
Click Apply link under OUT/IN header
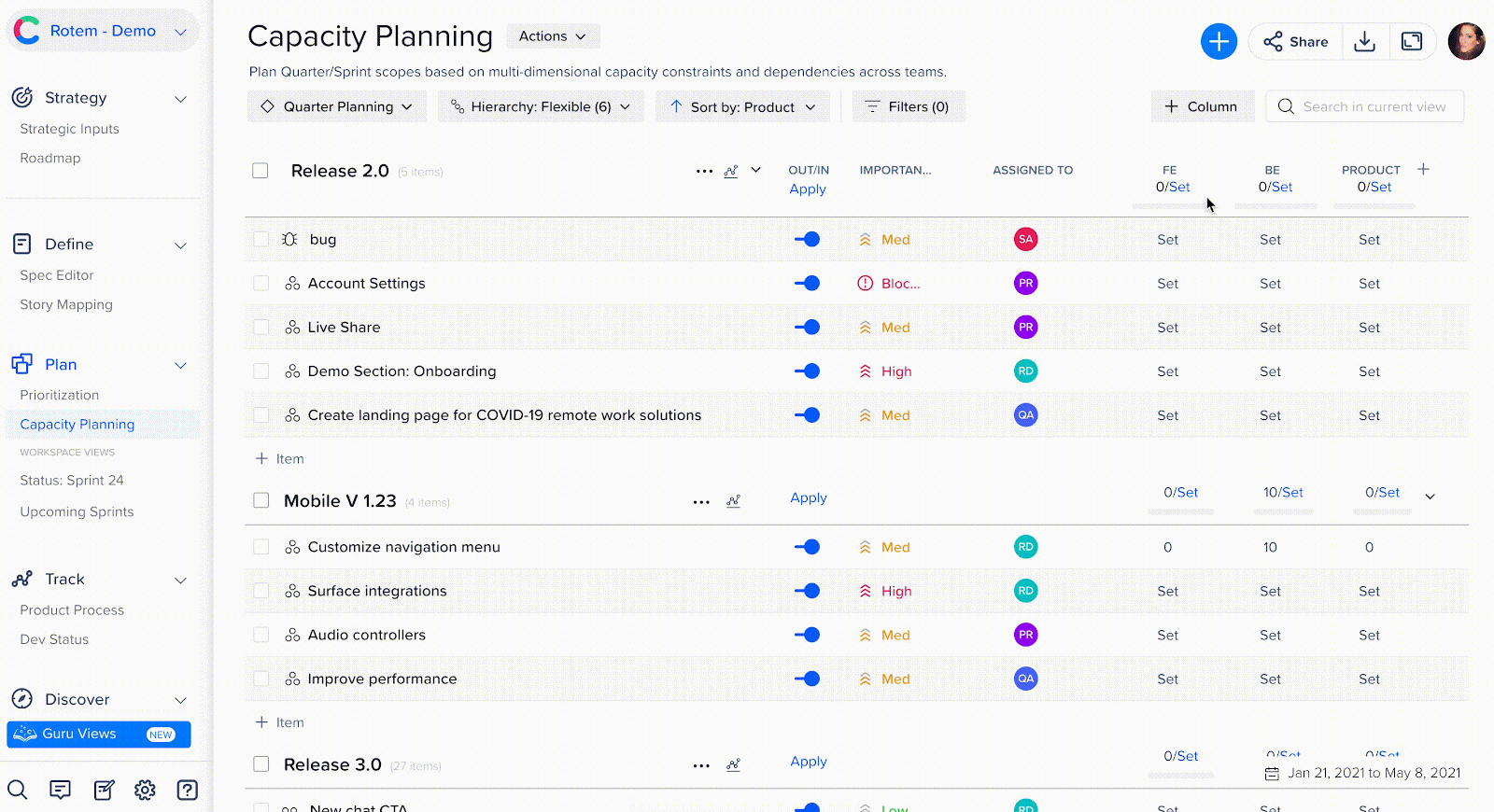point(808,189)
